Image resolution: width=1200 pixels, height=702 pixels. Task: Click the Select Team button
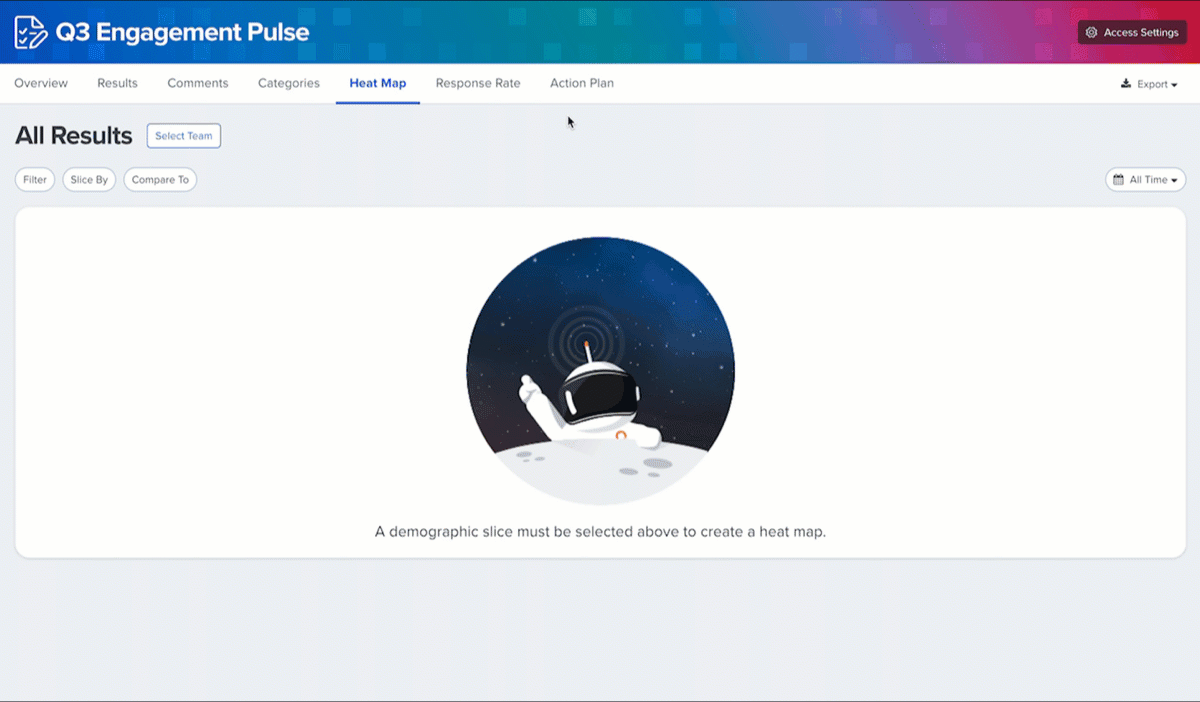click(x=184, y=136)
